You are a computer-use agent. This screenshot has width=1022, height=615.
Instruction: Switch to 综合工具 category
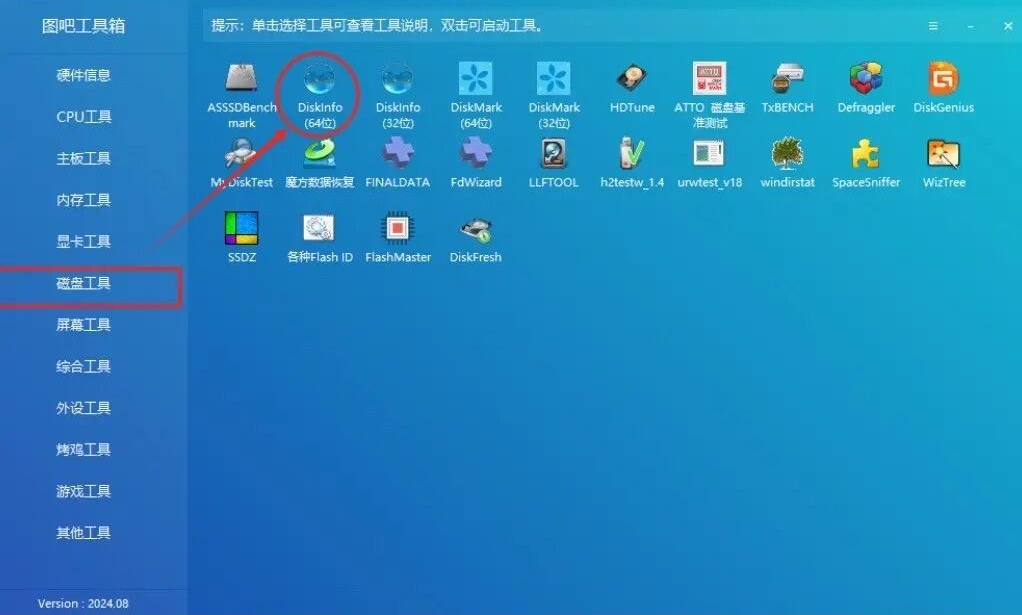coord(83,367)
